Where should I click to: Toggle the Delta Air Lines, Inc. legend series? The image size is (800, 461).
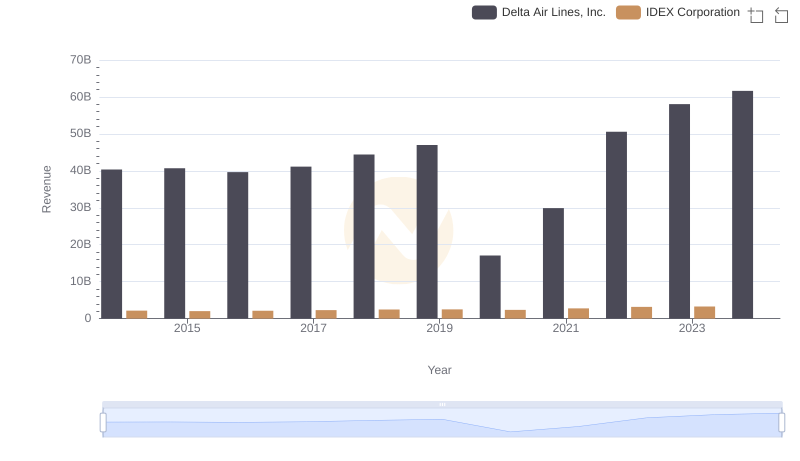[539, 12]
